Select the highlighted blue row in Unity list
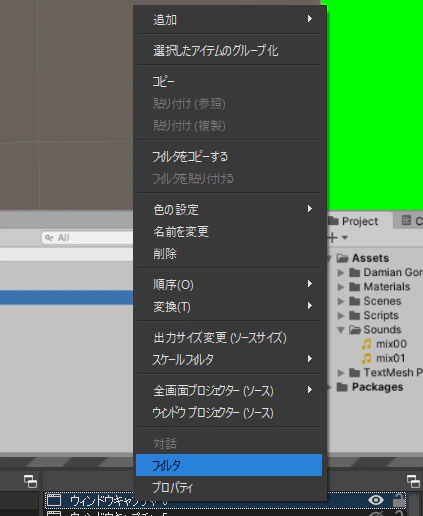 pos(67,297)
